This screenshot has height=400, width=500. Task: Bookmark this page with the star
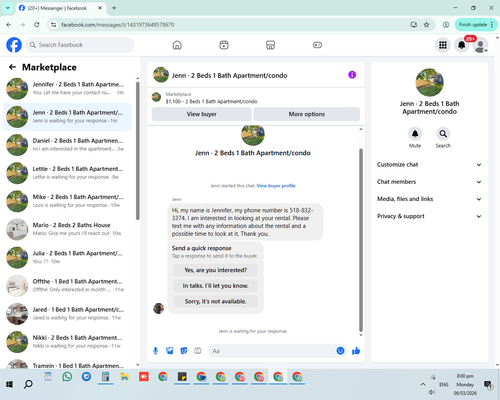coord(426,25)
